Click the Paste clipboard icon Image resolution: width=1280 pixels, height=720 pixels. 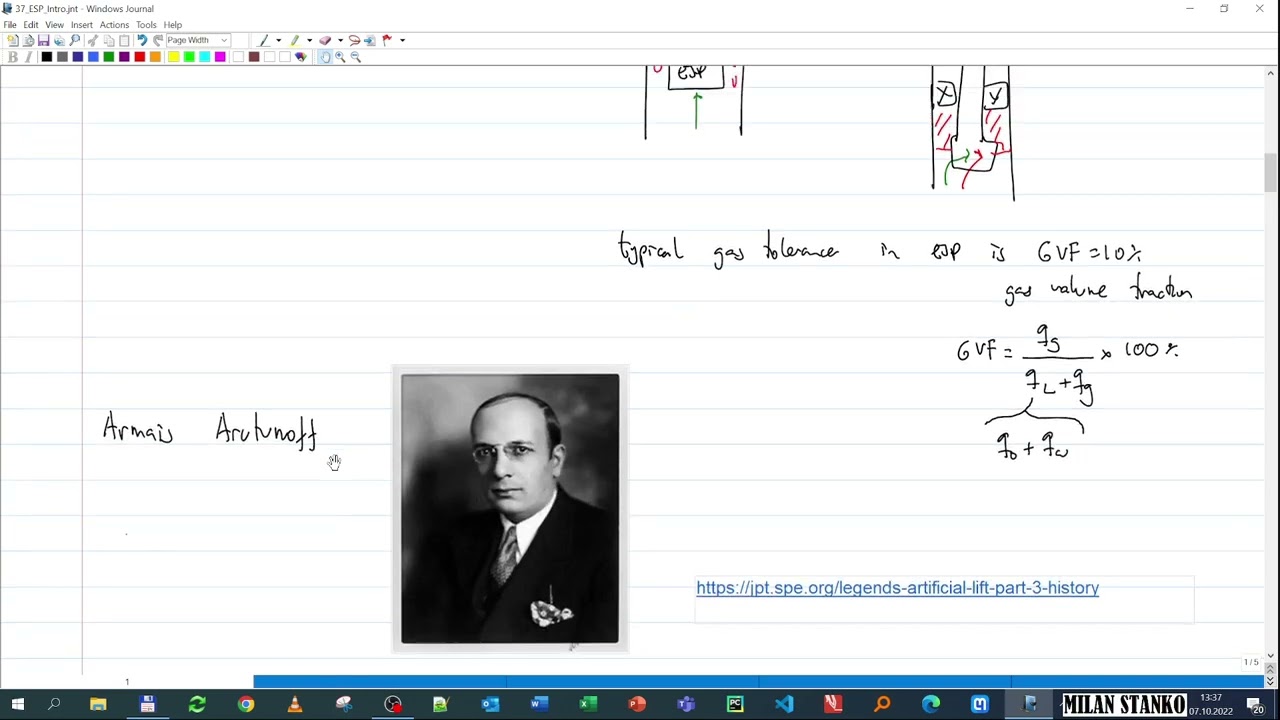(124, 40)
